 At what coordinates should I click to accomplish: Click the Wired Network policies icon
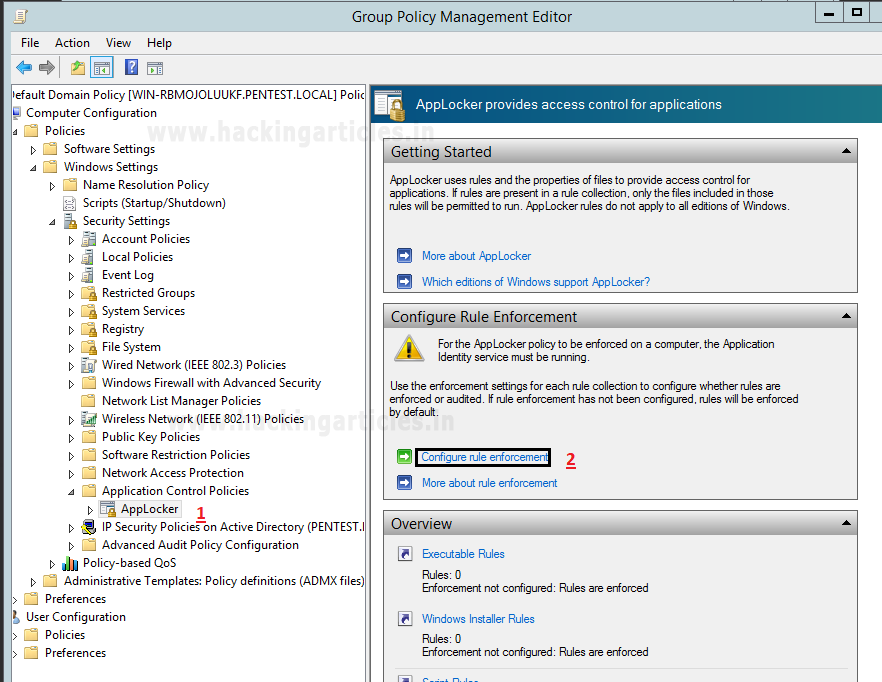point(88,365)
